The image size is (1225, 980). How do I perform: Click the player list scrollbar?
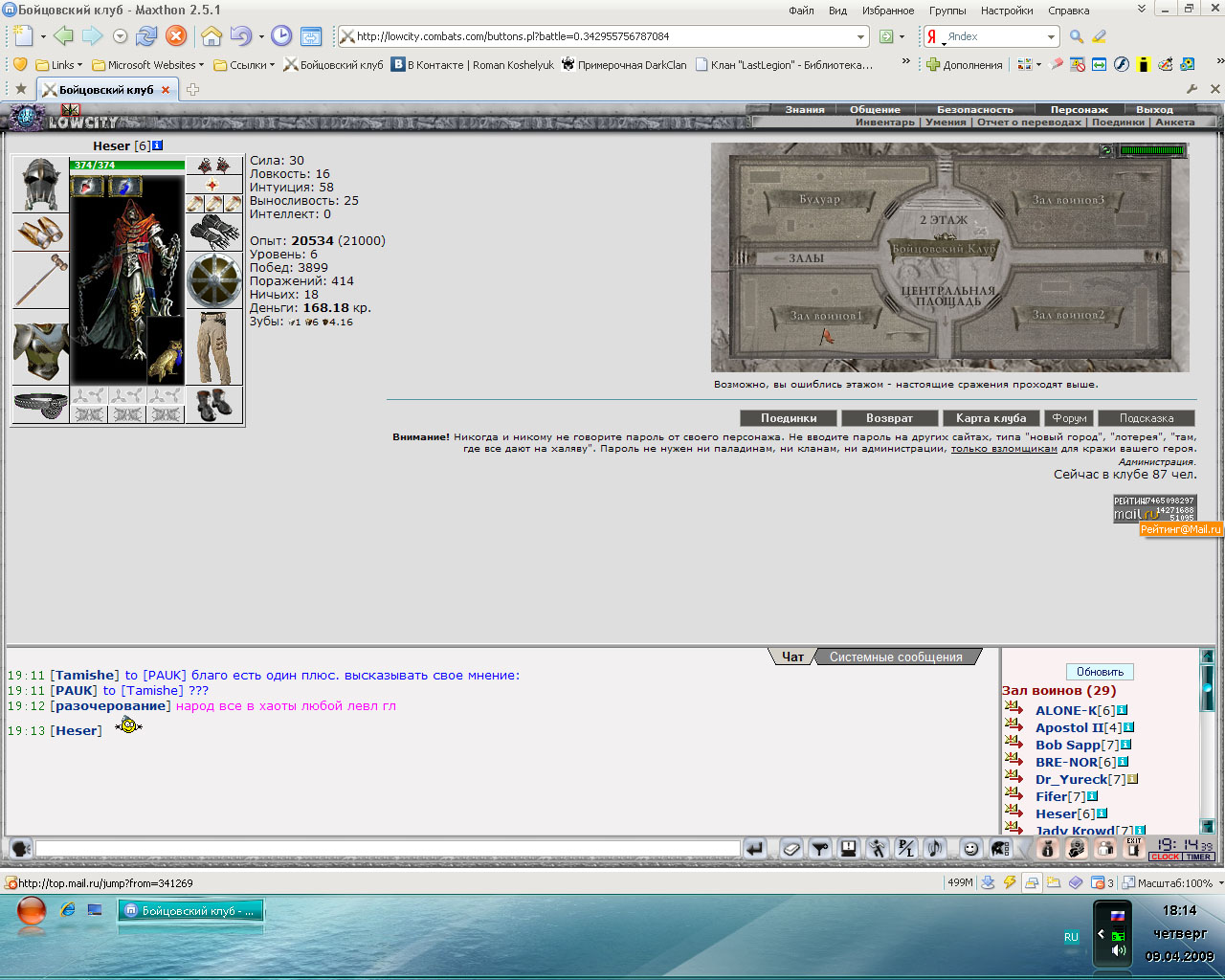coord(1207,742)
